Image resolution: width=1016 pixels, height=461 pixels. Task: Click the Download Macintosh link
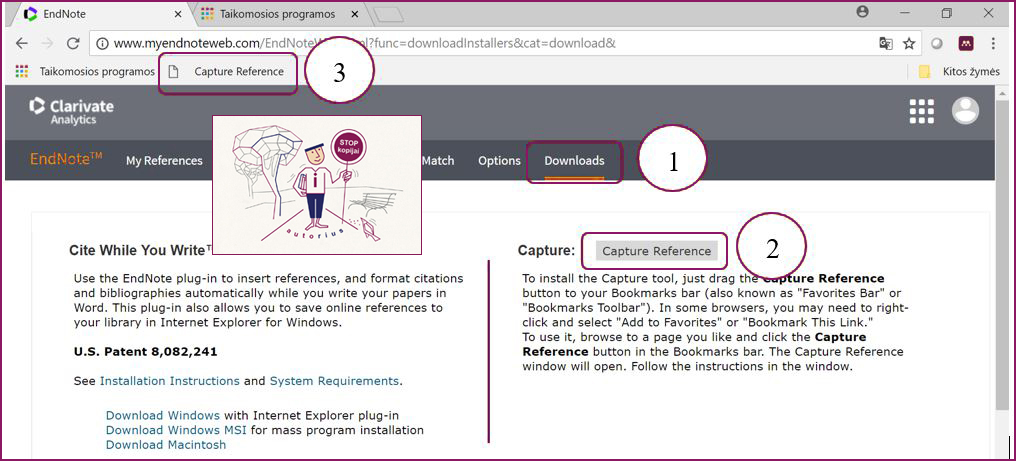click(166, 445)
